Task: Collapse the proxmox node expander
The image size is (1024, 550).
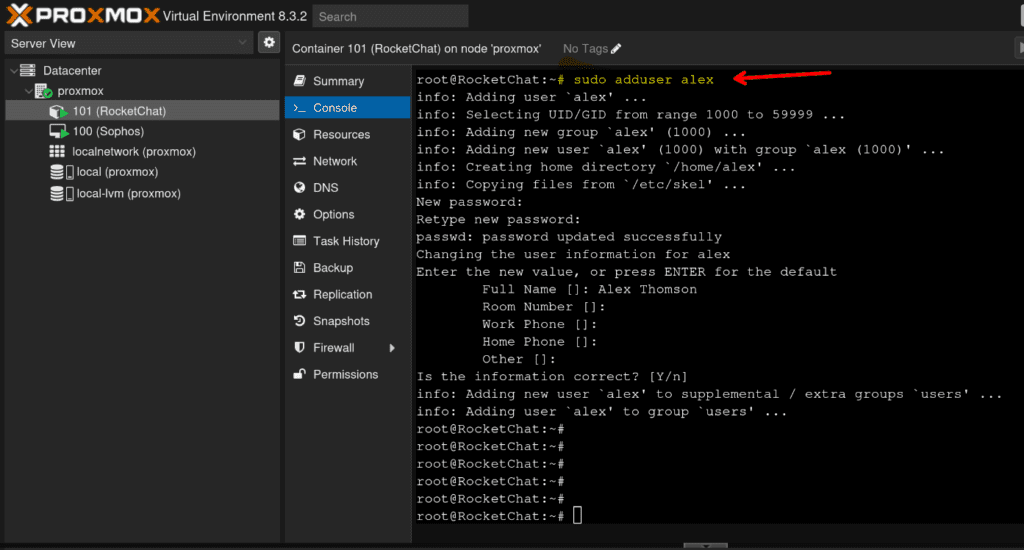Action: (28, 91)
